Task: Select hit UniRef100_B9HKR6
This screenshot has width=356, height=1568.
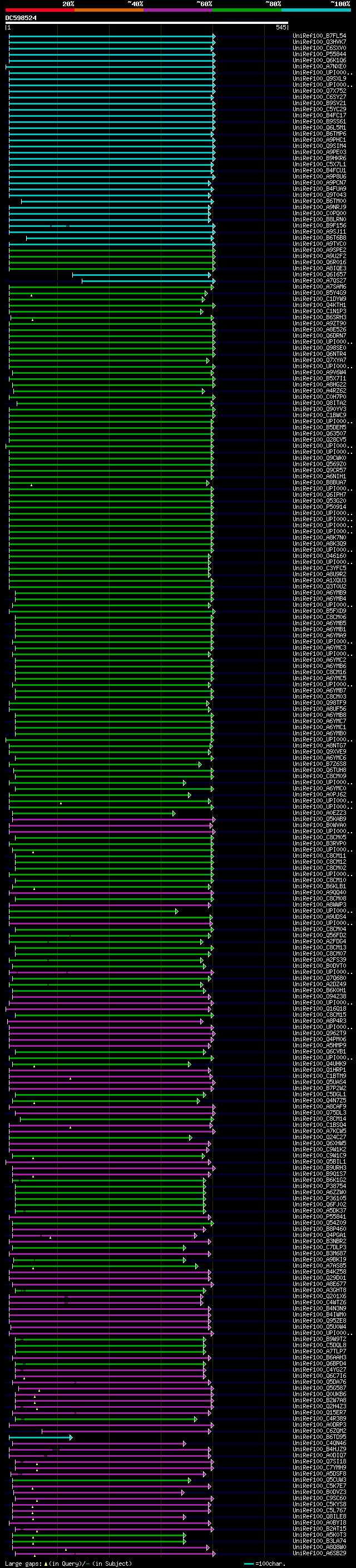Action: click(x=319, y=159)
